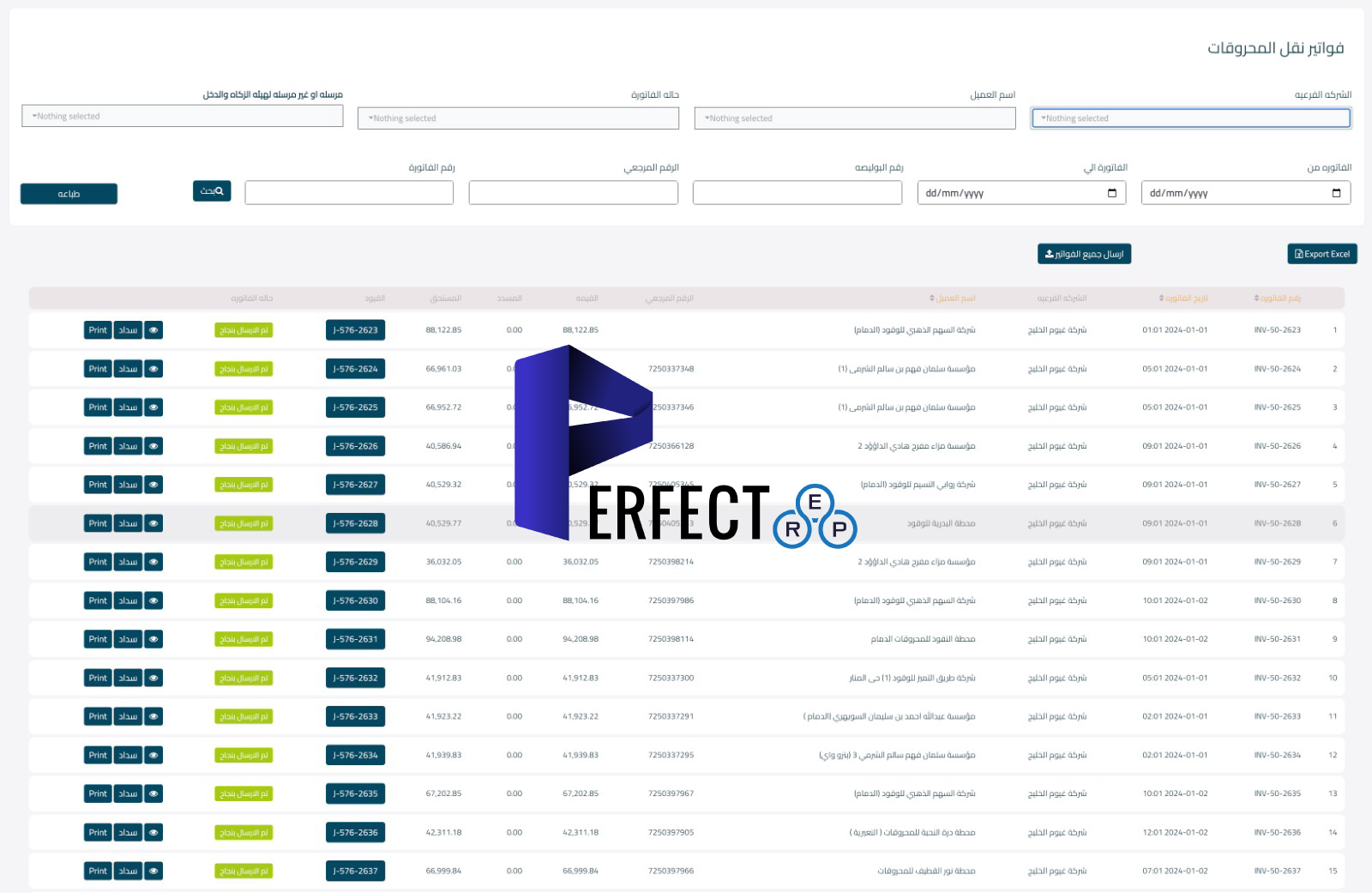The height and width of the screenshot is (893, 1372).
Task: Open journal entry J-576-2637
Action: pyautogui.click(x=355, y=871)
